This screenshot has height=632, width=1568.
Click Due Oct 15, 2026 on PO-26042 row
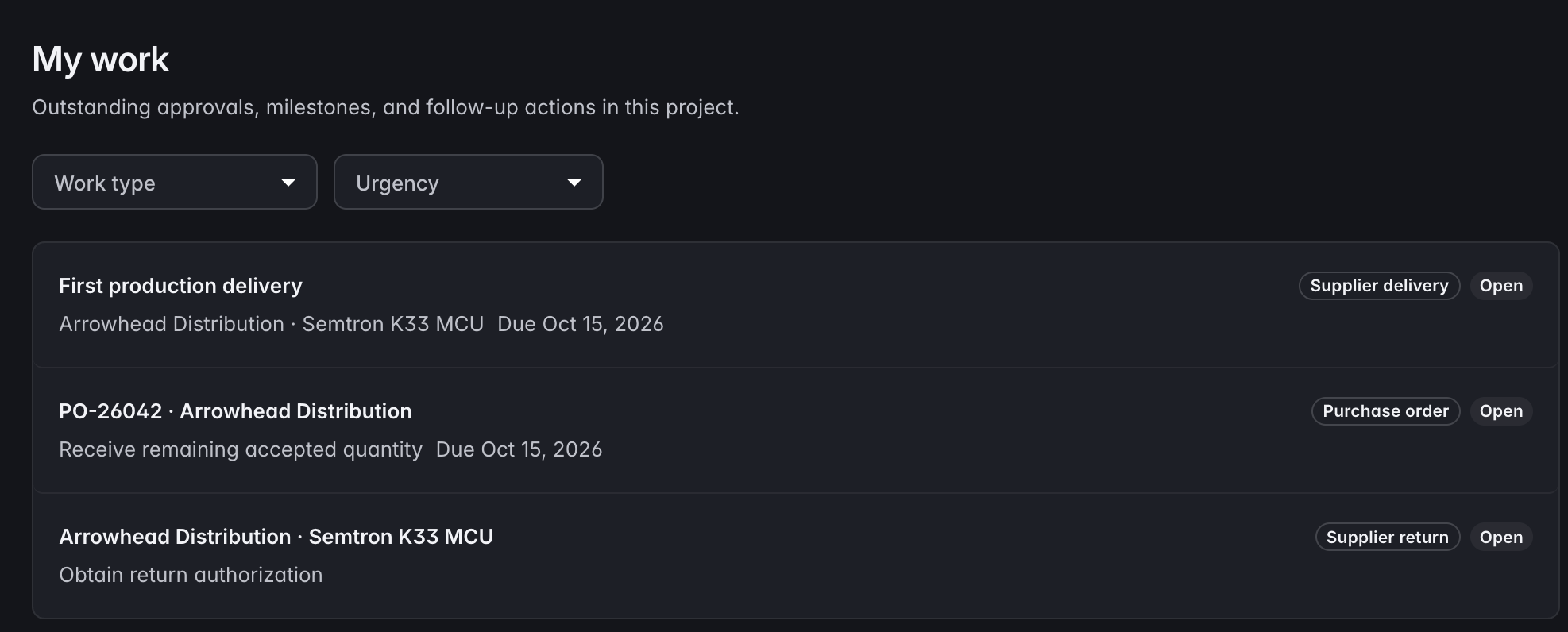click(519, 449)
